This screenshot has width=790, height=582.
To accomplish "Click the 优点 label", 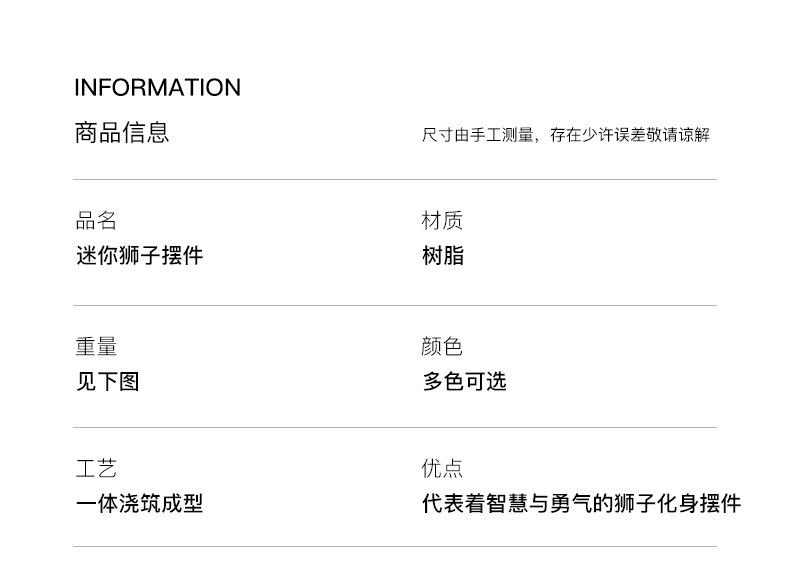I will [x=442, y=469].
